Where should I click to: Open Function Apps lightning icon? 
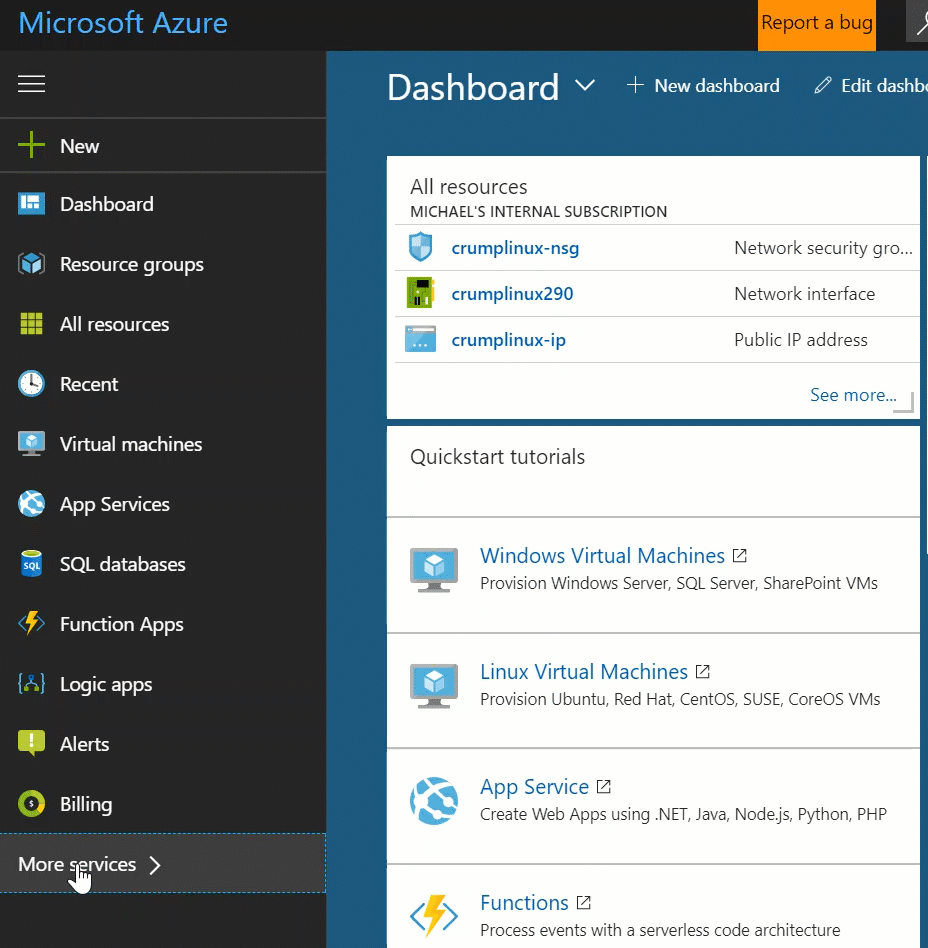(32, 624)
